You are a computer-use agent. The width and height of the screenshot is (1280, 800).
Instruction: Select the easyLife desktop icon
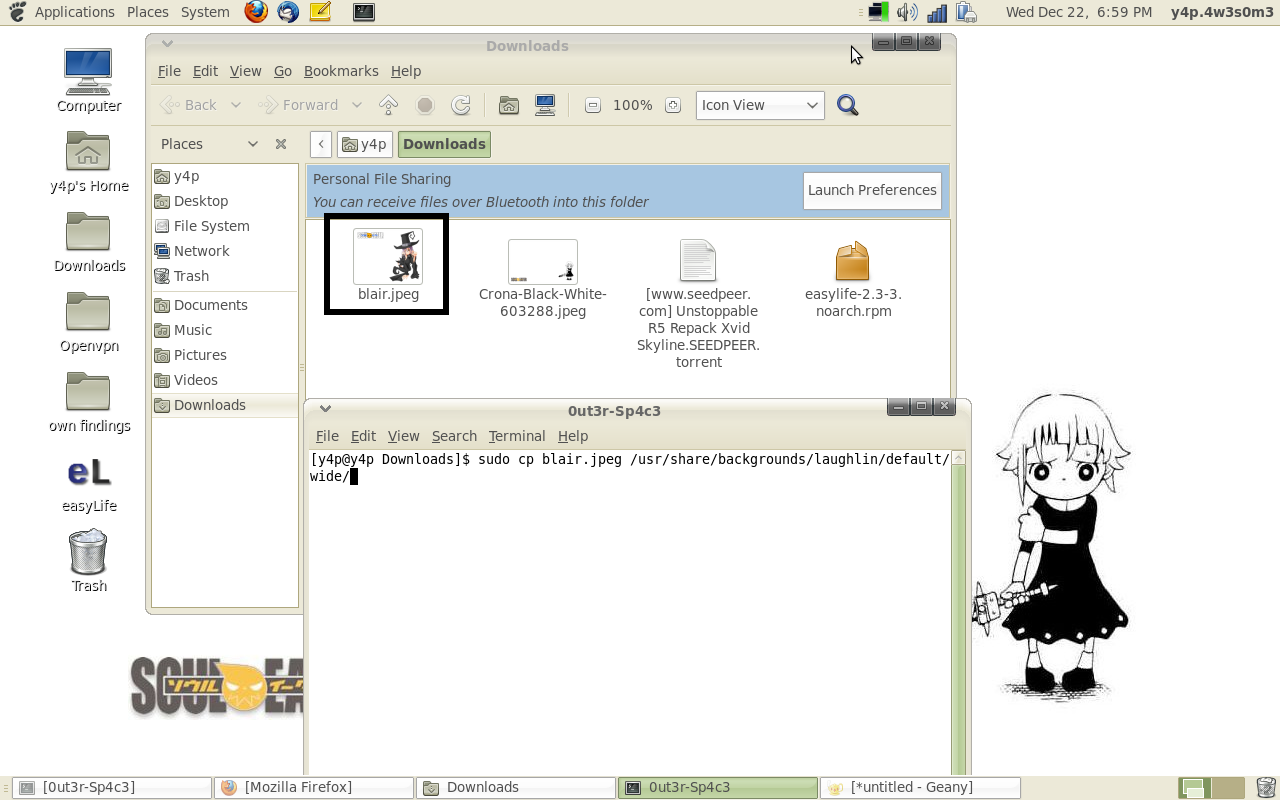89,485
